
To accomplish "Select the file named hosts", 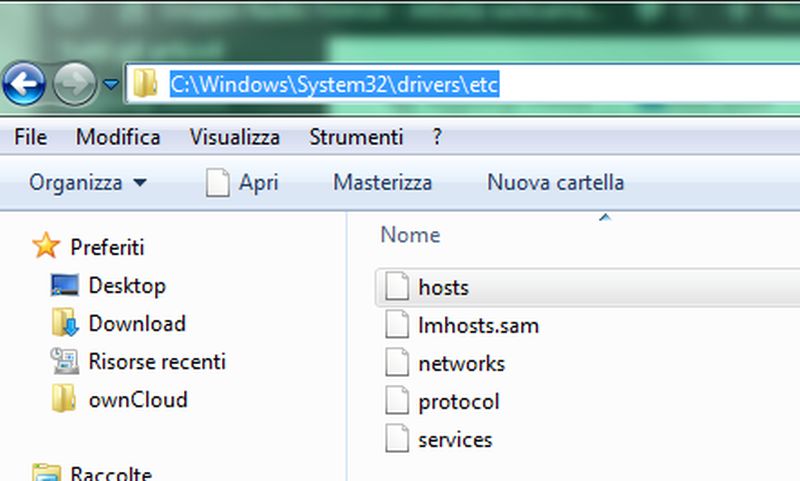I will tap(443, 288).
